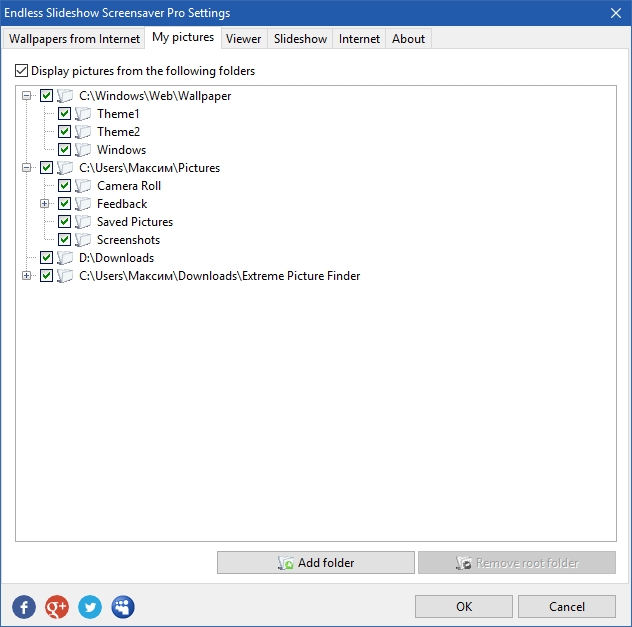Click the folder icon beside C:\Windows\Web\Wallpaper
The width and height of the screenshot is (632, 627).
64,96
